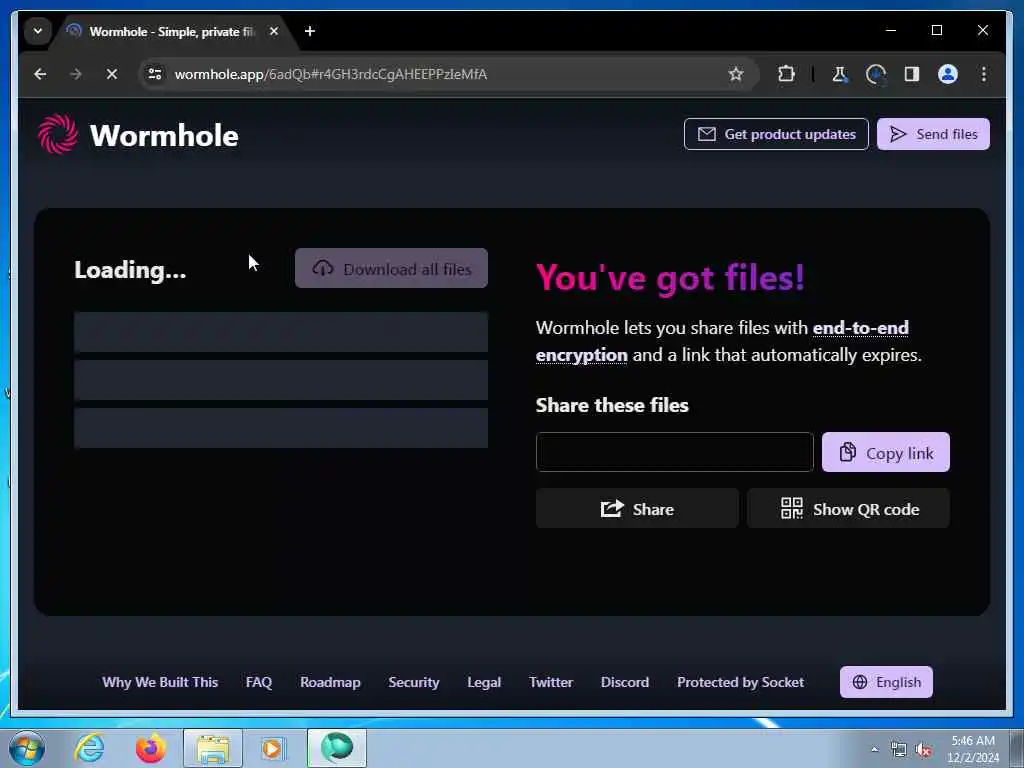View site information icon in address bar
1024x768 pixels.
tap(155, 74)
